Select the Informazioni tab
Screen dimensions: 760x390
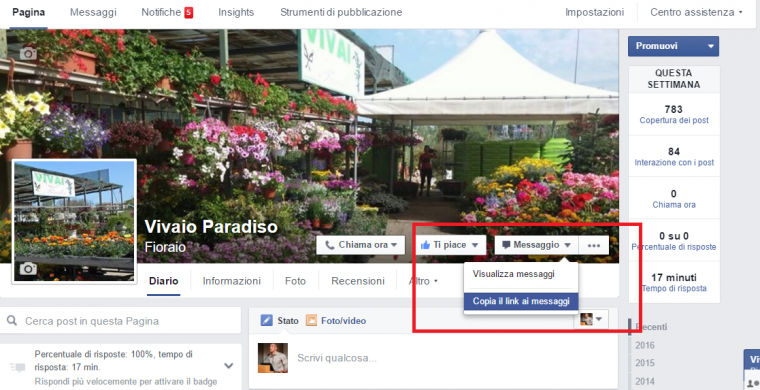coord(232,281)
